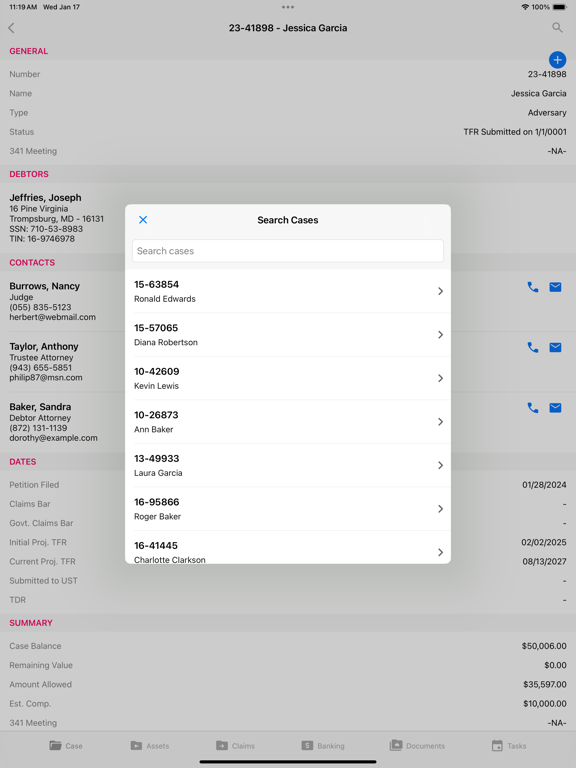Email Anthony Taylor envelope icon

click(x=555, y=347)
